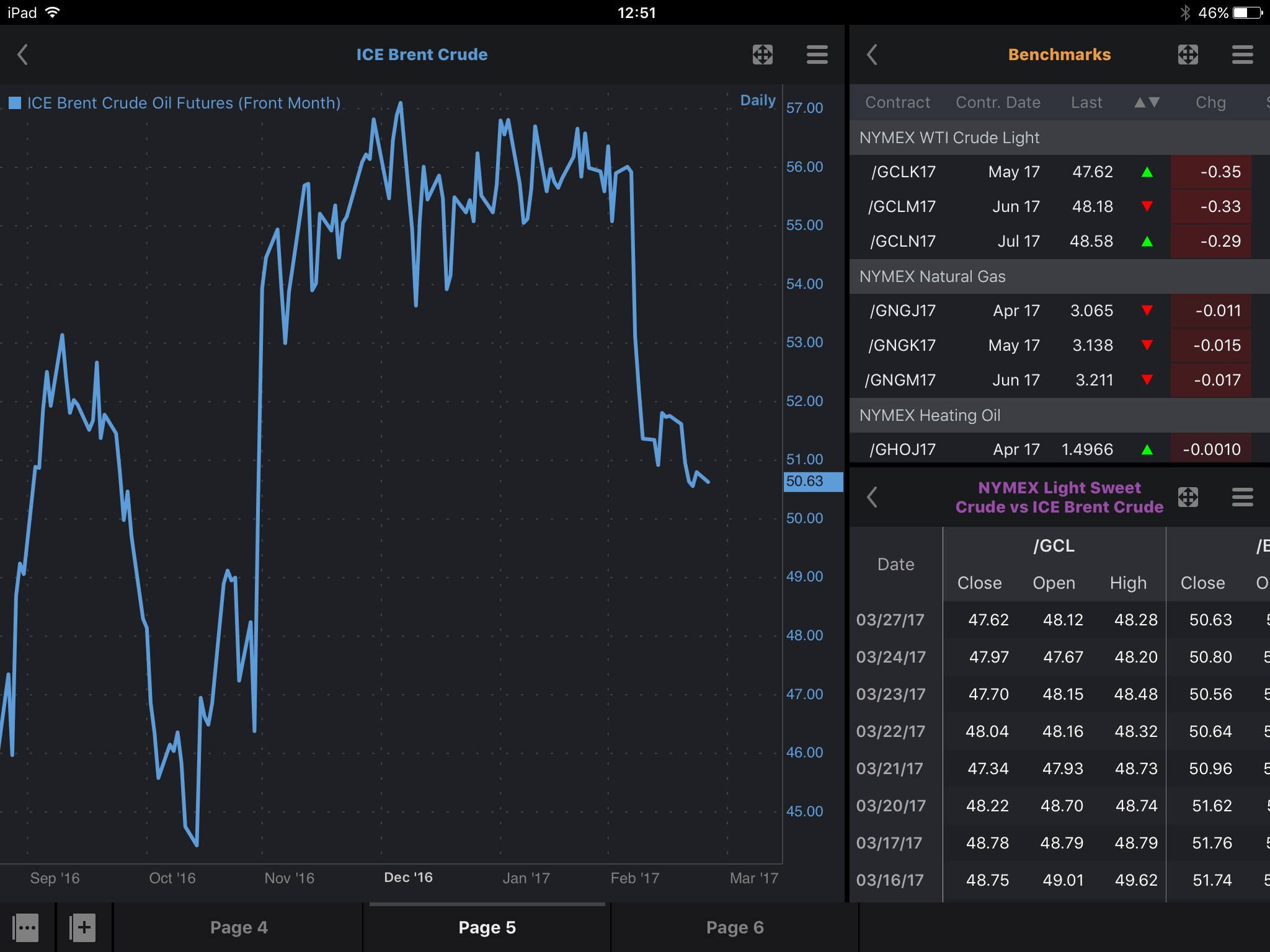
Task: Tap High column header under /GCL
Action: coord(1128,583)
